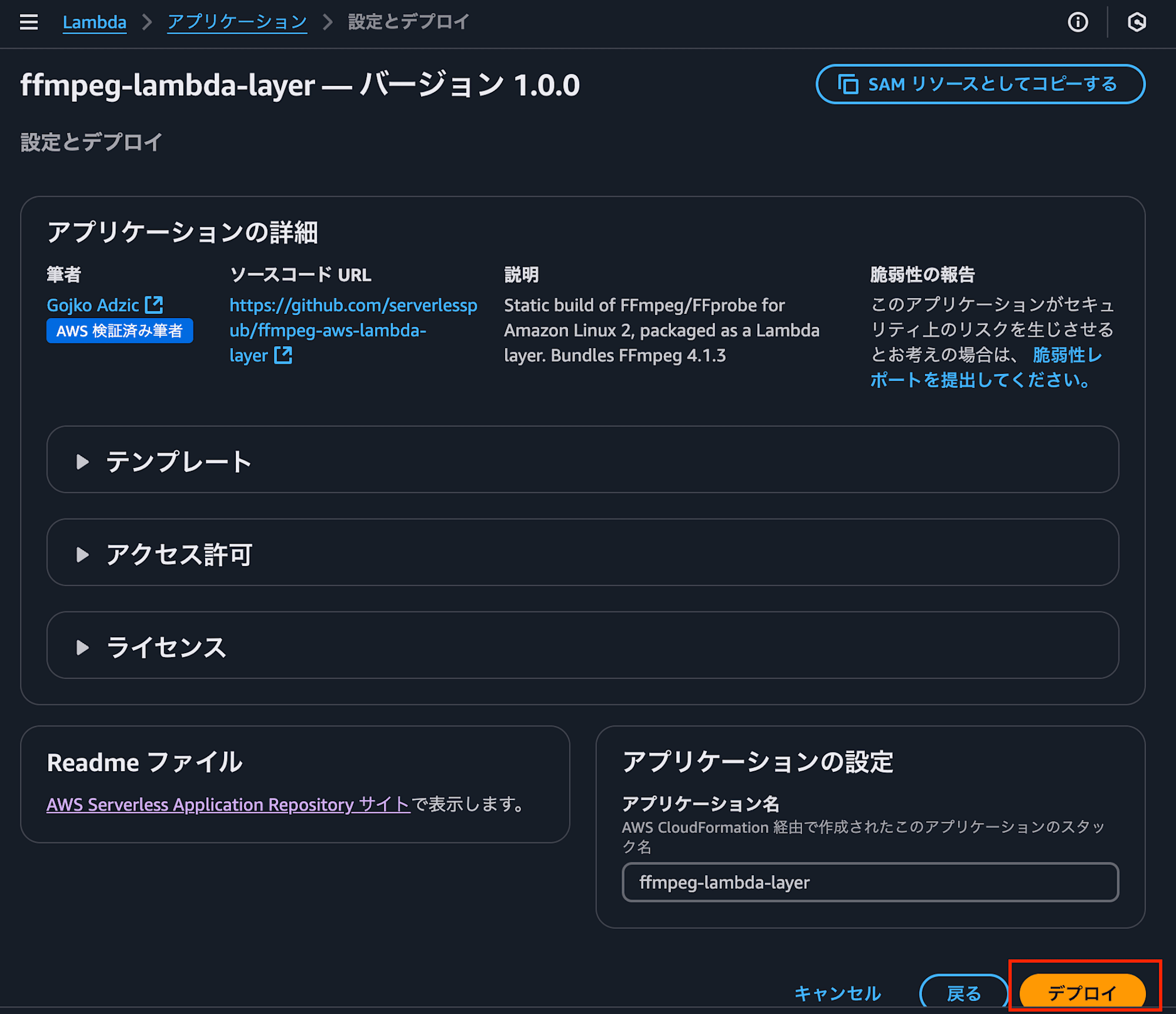Expand the アクセス許可 section
1176x1014 pixels.
pyautogui.click(x=583, y=553)
